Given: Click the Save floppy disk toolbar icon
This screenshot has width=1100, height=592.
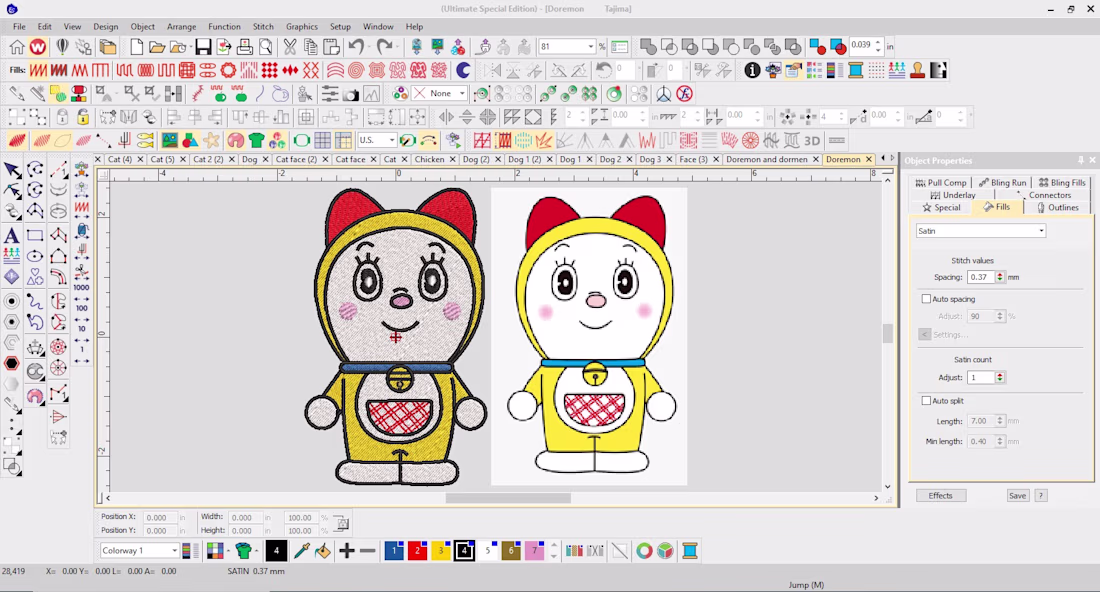Looking at the screenshot, I should pyautogui.click(x=203, y=47).
